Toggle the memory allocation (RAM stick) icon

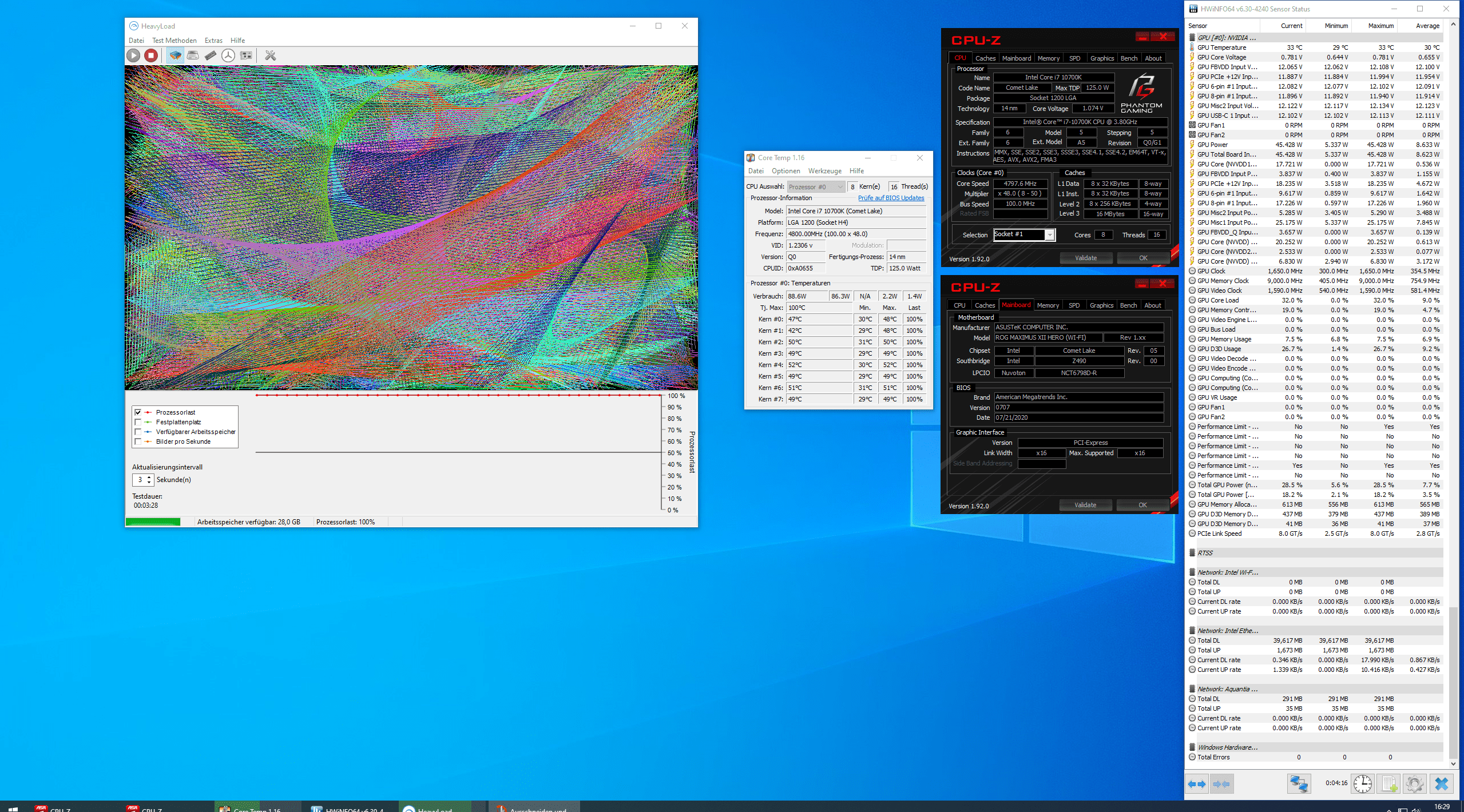pos(211,55)
